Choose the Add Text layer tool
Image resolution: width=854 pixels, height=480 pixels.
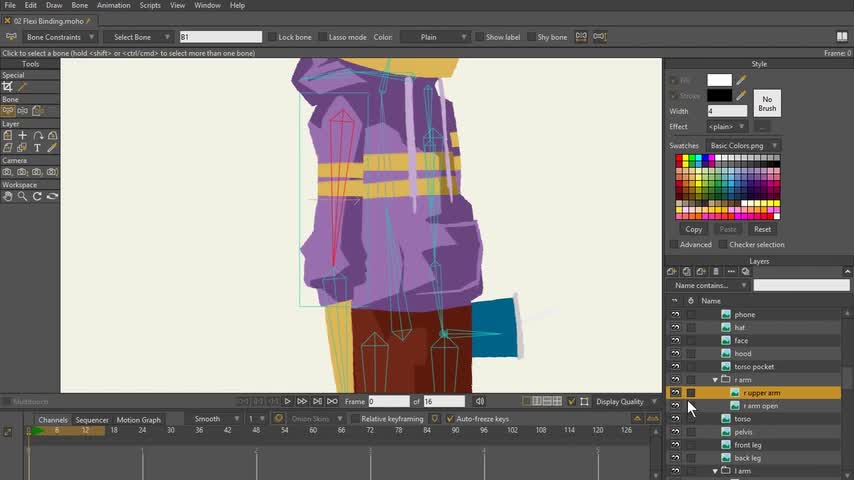[37, 148]
